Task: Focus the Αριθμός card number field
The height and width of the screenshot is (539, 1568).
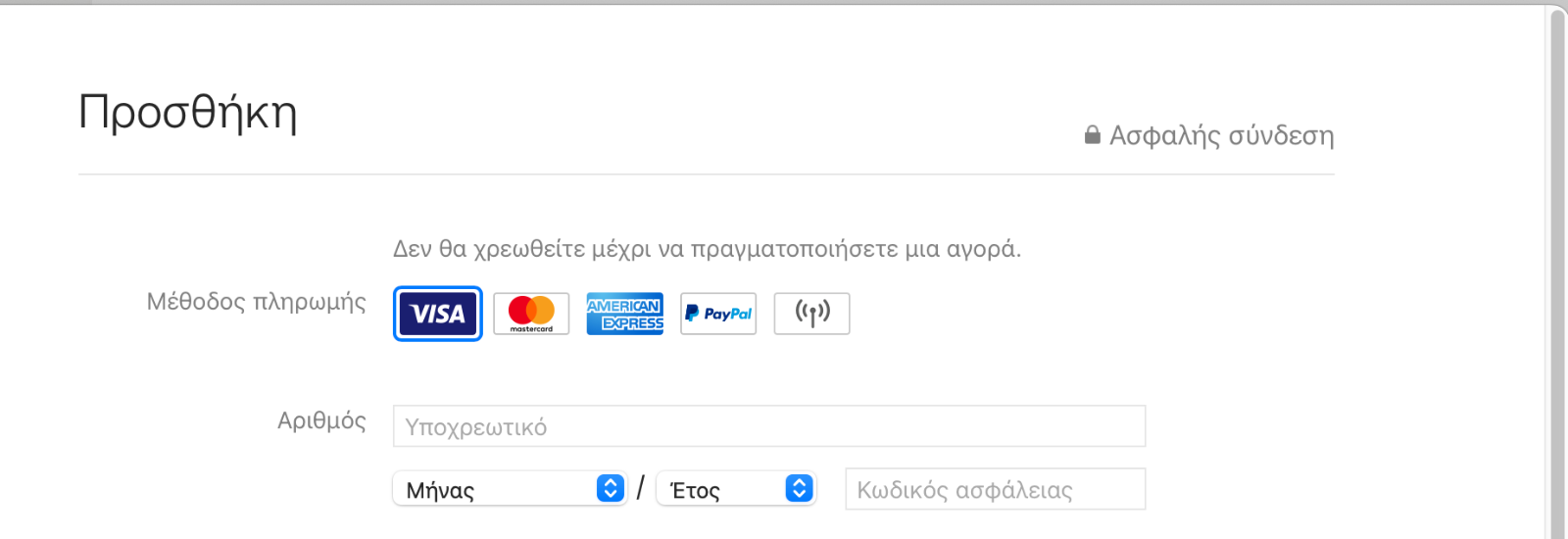Action: 769,426
